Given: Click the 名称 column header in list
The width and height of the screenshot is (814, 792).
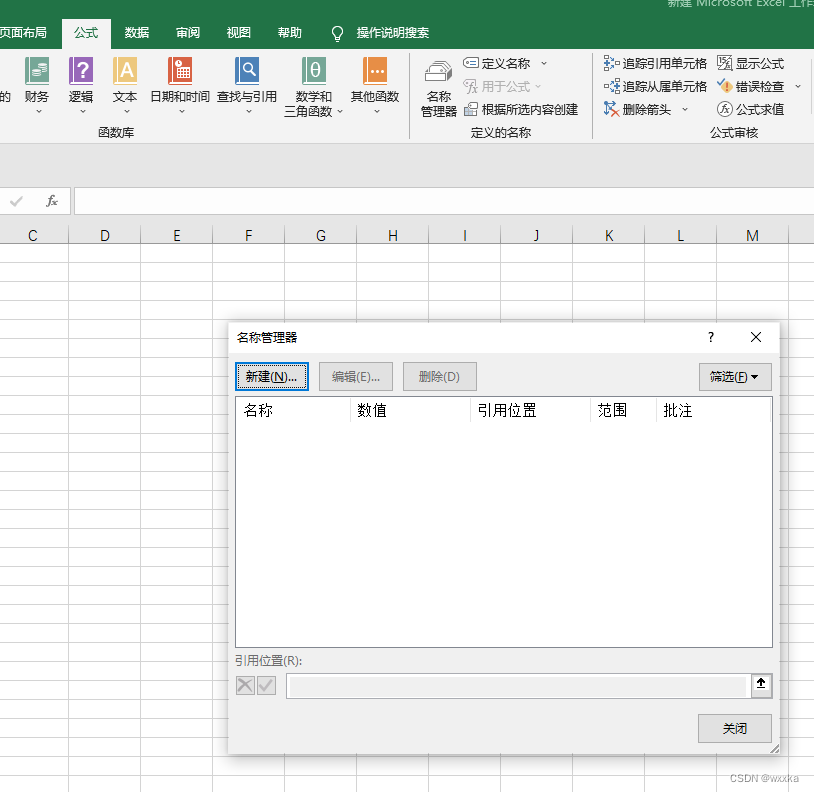Looking at the screenshot, I should pos(293,411).
